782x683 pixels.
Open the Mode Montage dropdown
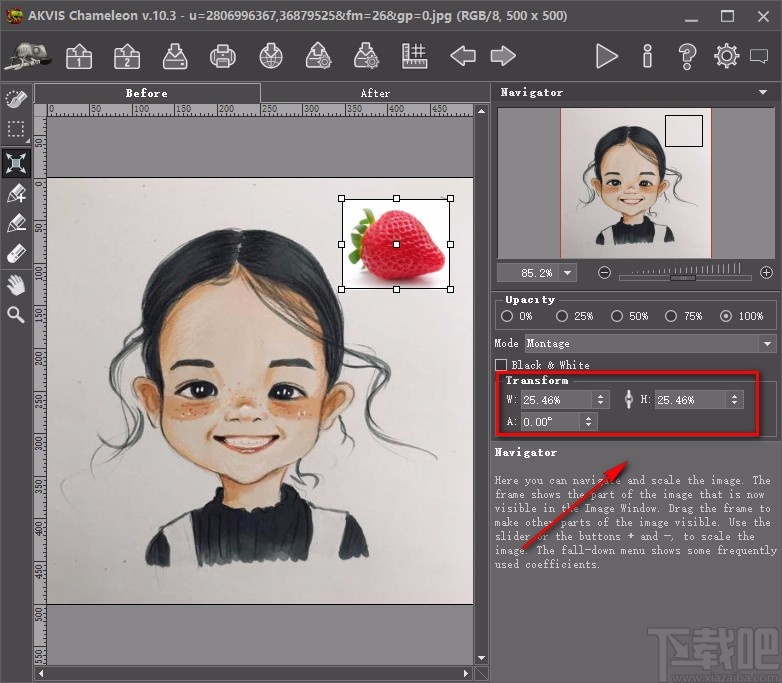point(767,344)
